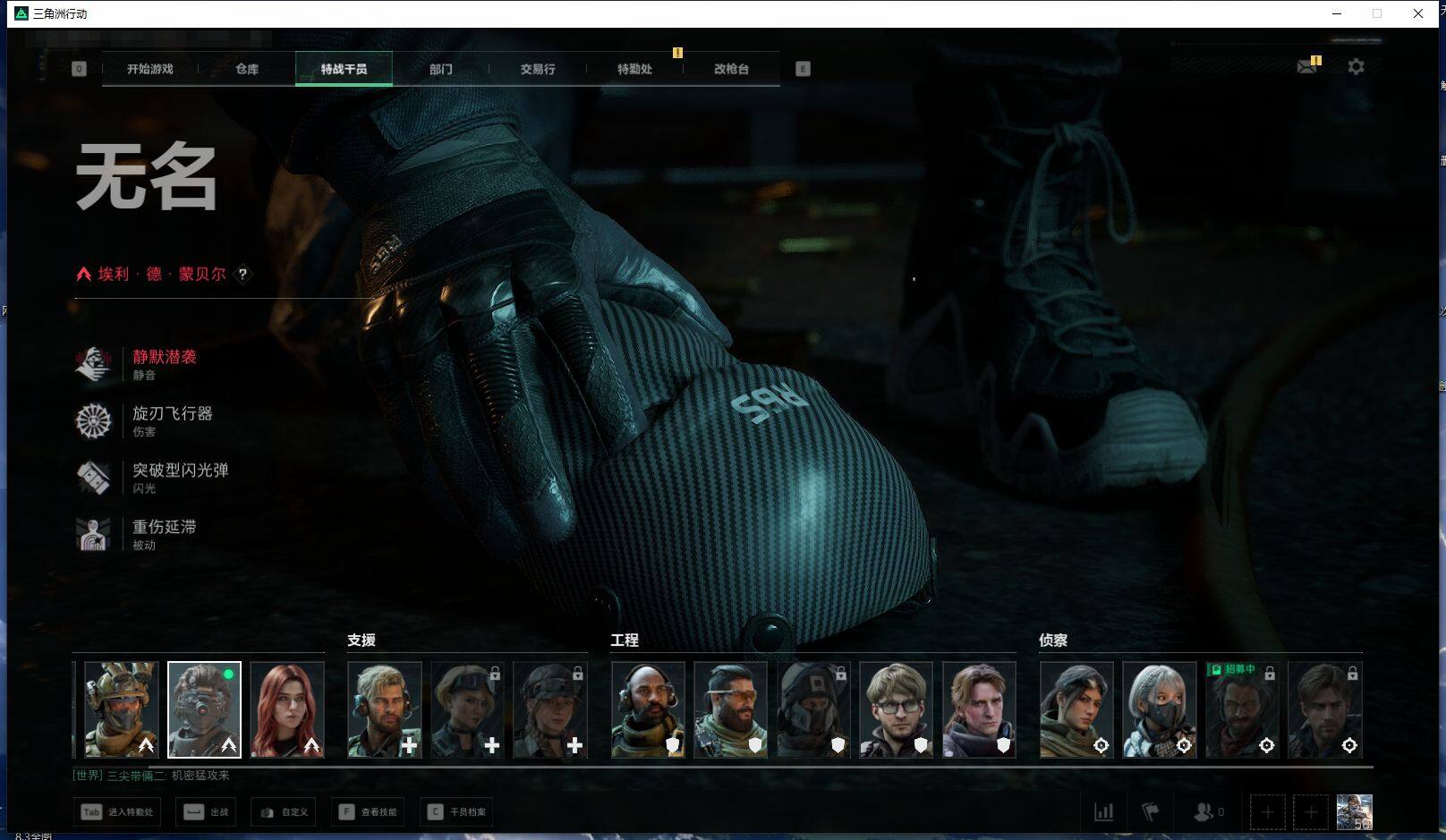Open the world chat message line
The image size is (1446, 840).
(x=151, y=776)
